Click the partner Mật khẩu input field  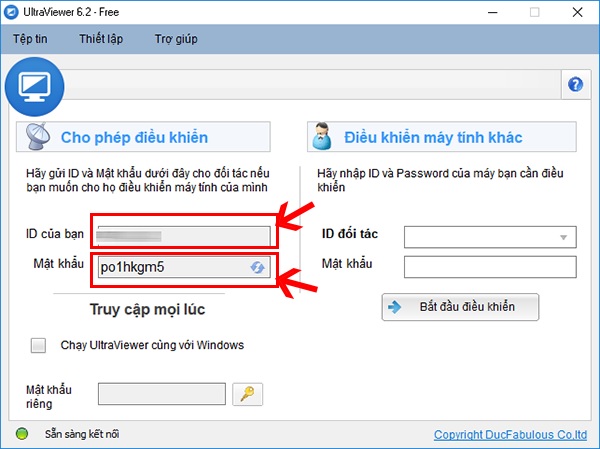(x=490, y=267)
